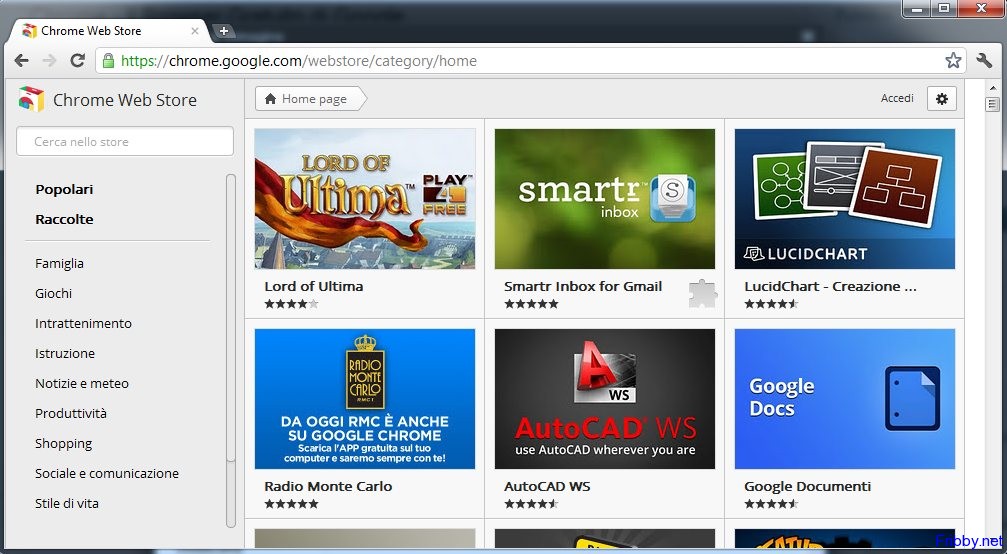Click the star rating under LucidChart
Image resolution: width=1007 pixels, height=554 pixels.
771,304
